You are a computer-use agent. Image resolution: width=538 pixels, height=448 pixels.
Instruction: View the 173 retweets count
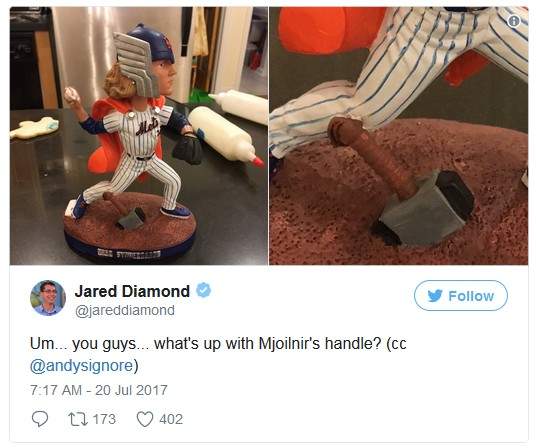click(x=104, y=419)
